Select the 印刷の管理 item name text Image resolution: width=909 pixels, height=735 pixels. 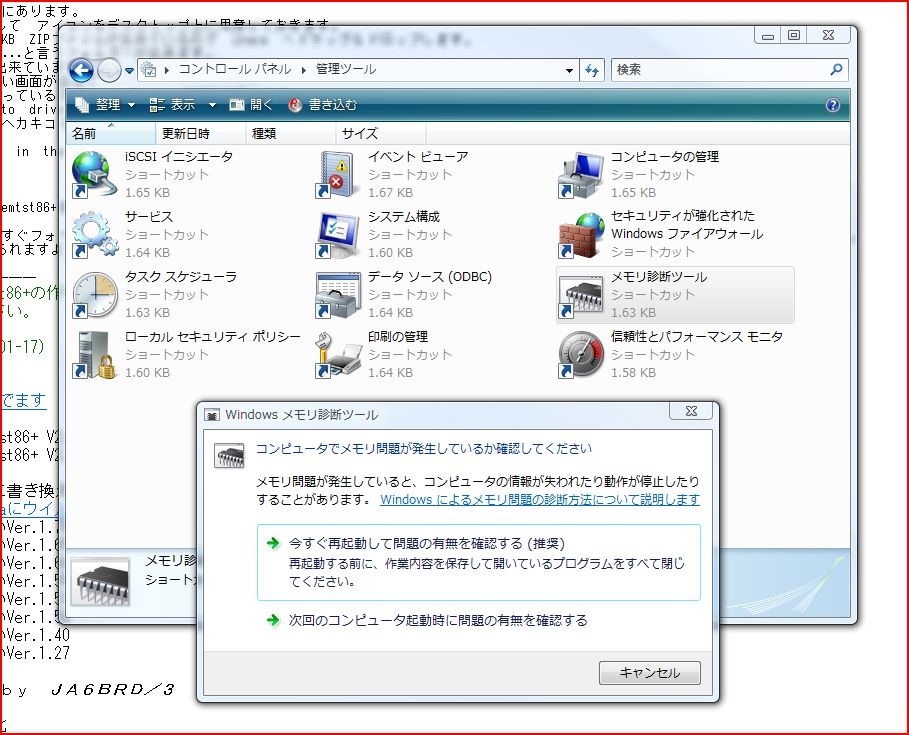398,336
